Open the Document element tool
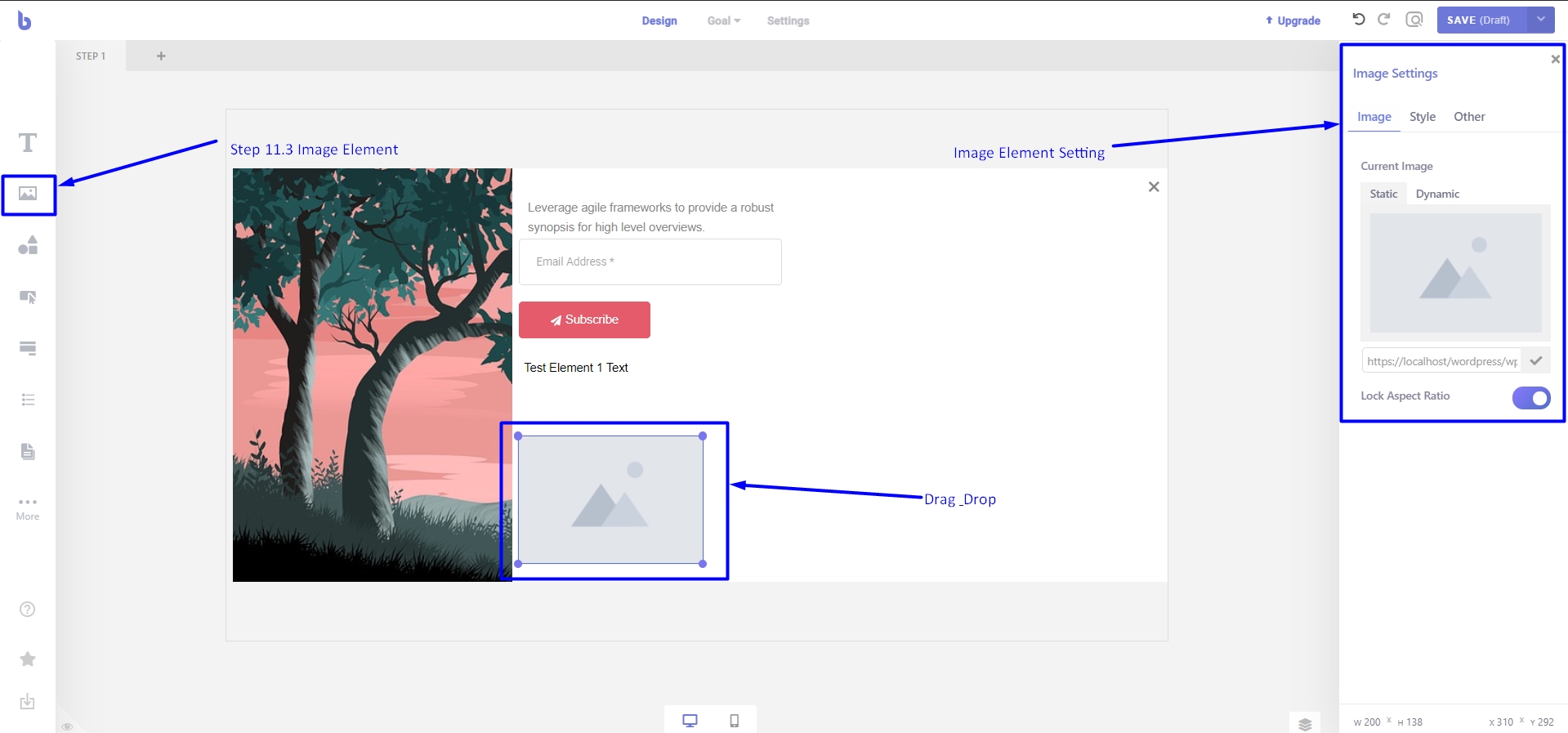The width and height of the screenshot is (1568, 733). [28, 451]
